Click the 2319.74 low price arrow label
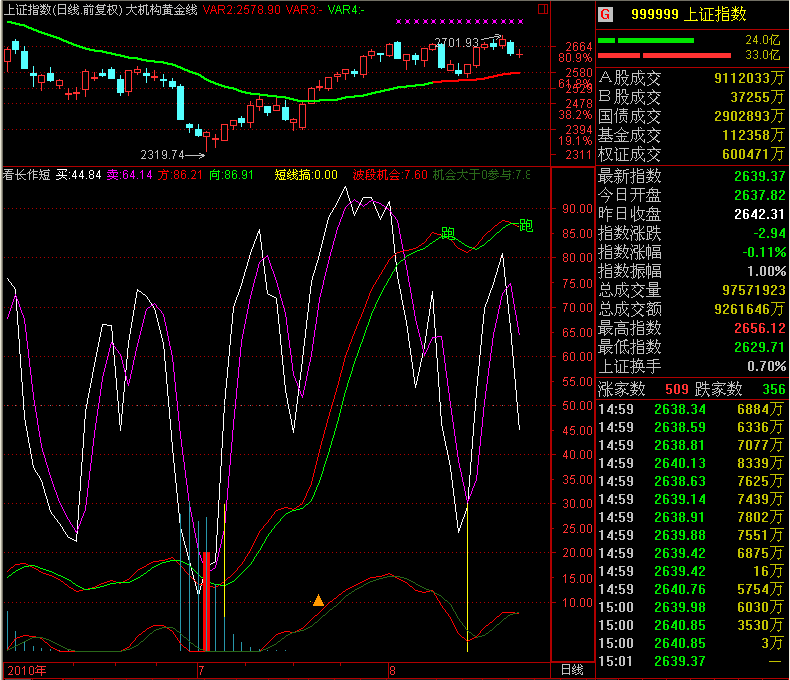 (x=173, y=154)
